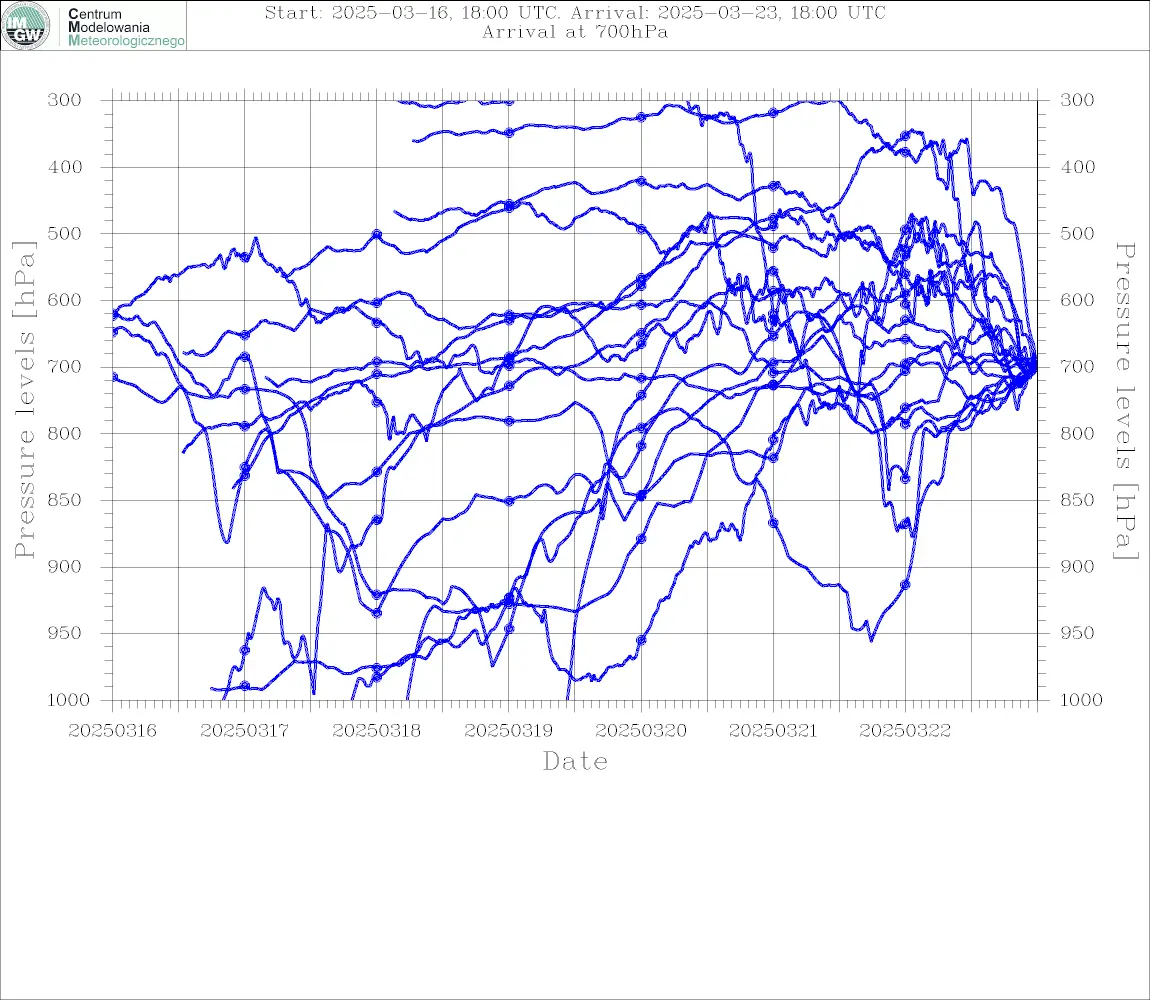1150x1000 pixels.
Task: Click the left axis label 600
Action: (65, 300)
